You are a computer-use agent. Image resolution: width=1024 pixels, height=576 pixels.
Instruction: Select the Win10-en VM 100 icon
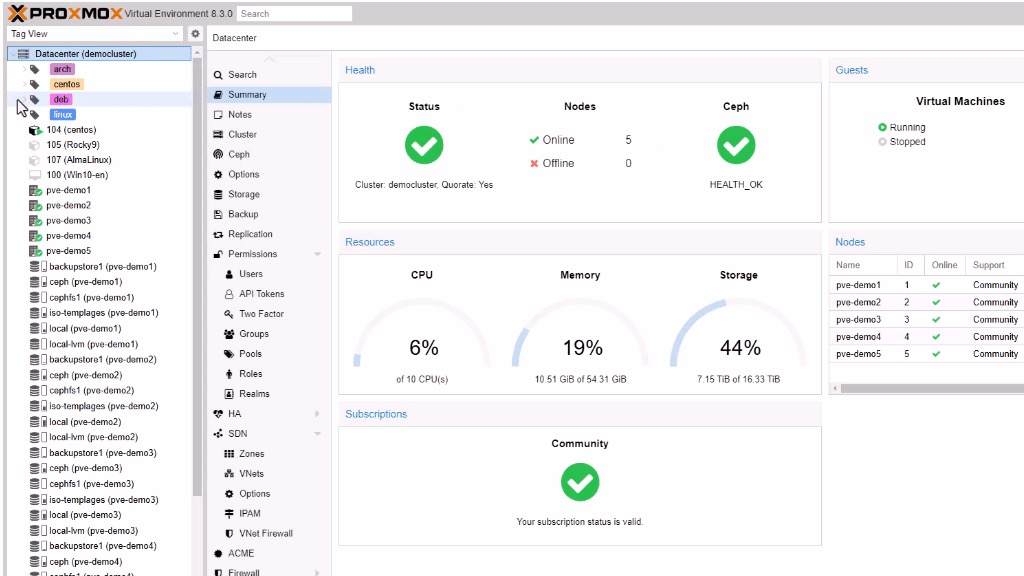pyautogui.click(x=35, y=175)
